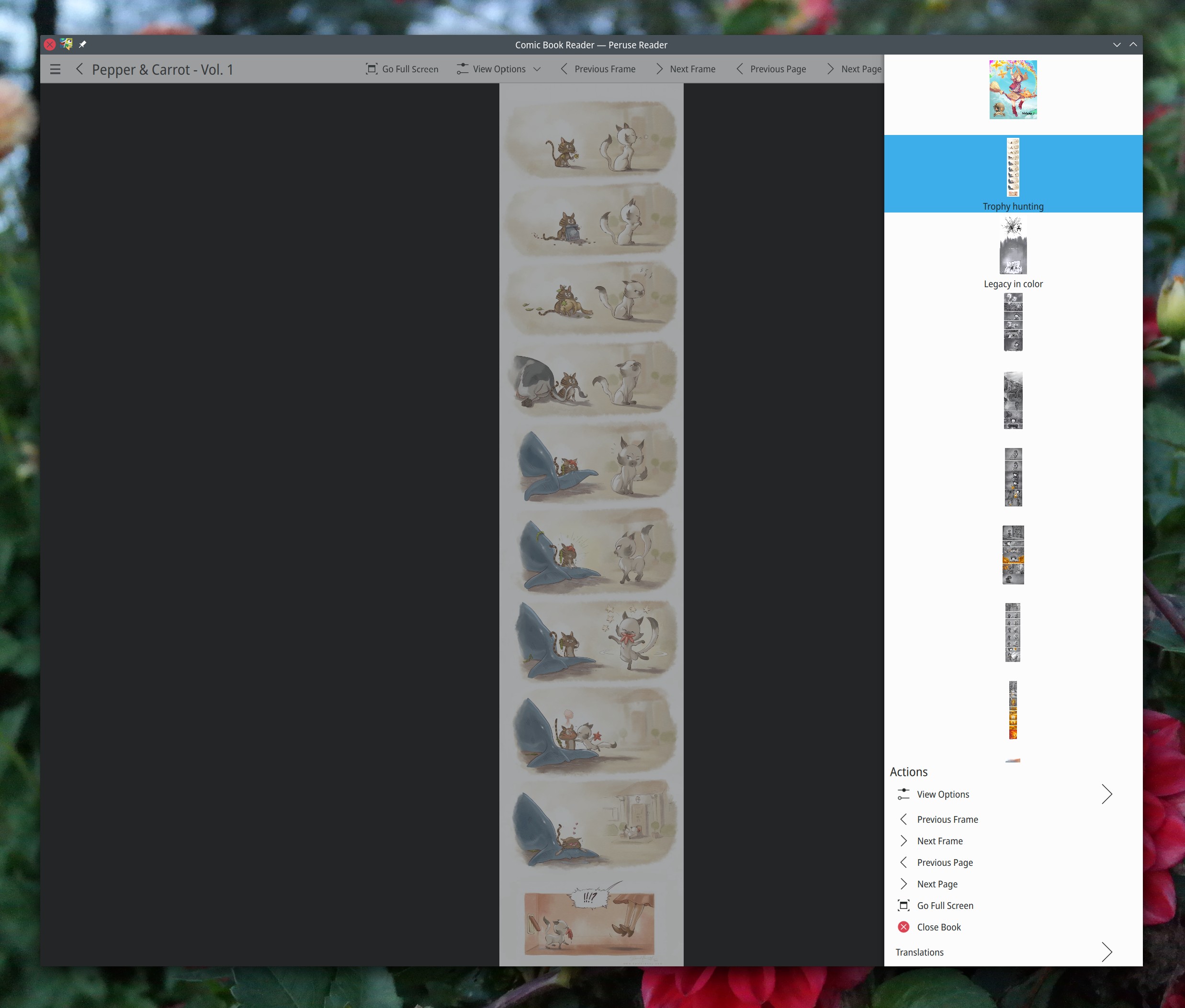Click the hamburger menu icon
The width and height of the screenshot is (1185, 1008).
55,68
